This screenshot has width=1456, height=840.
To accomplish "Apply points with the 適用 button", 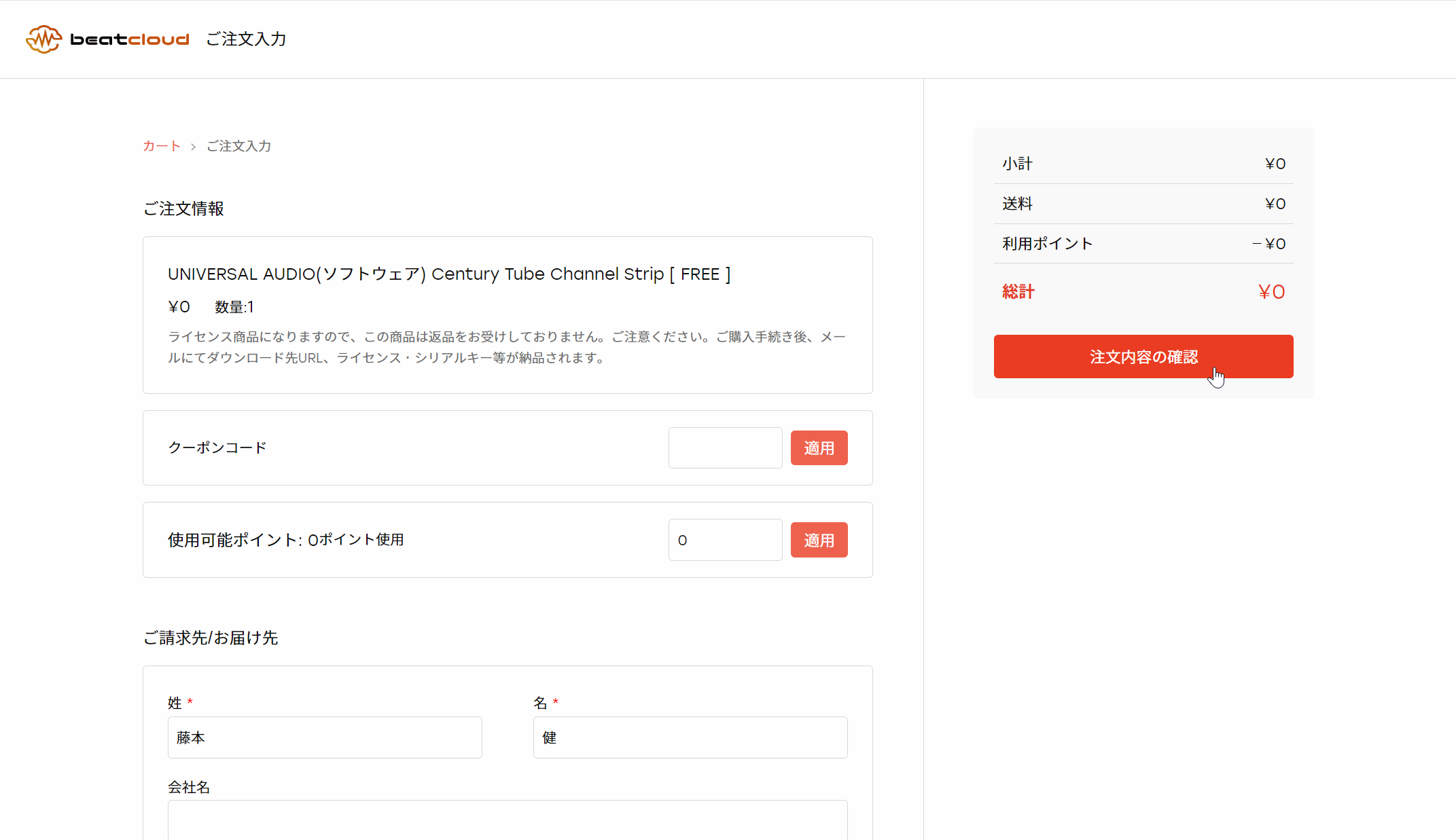I will [819, 540].
